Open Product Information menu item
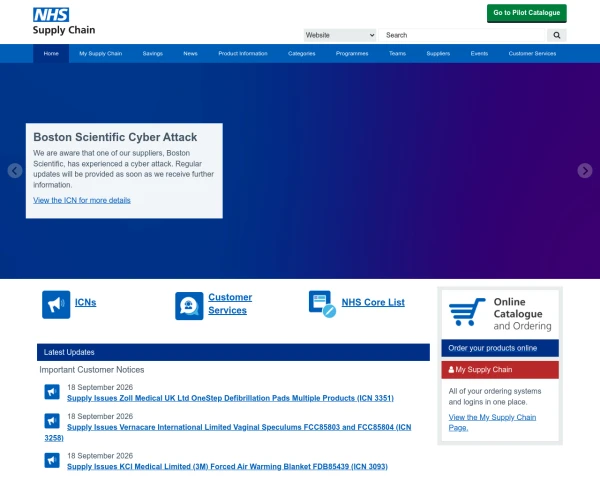The height and width of the screenshot is (480, 600). pos(243,54)
